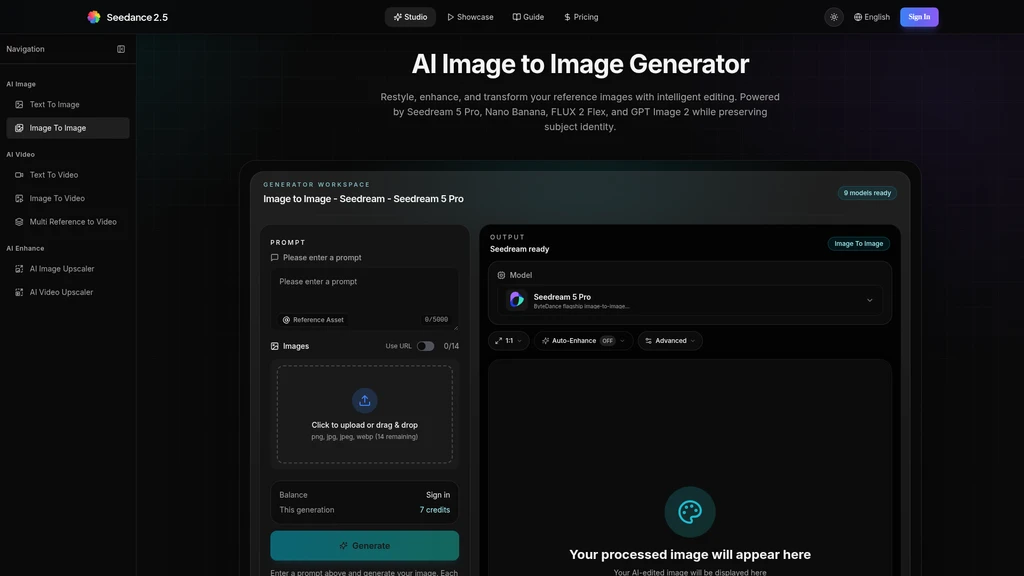Click the 0/5000 character counter

pos(436,320)
